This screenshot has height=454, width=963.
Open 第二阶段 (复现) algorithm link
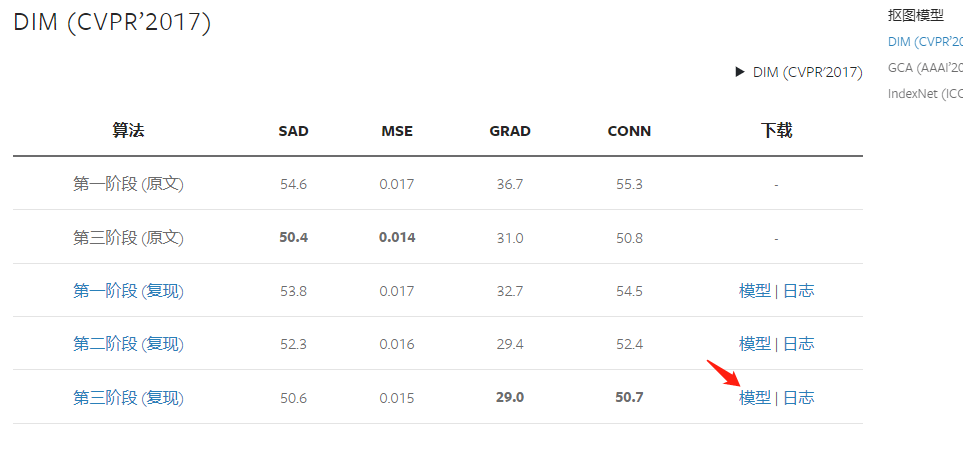click(x=128, y=344)
